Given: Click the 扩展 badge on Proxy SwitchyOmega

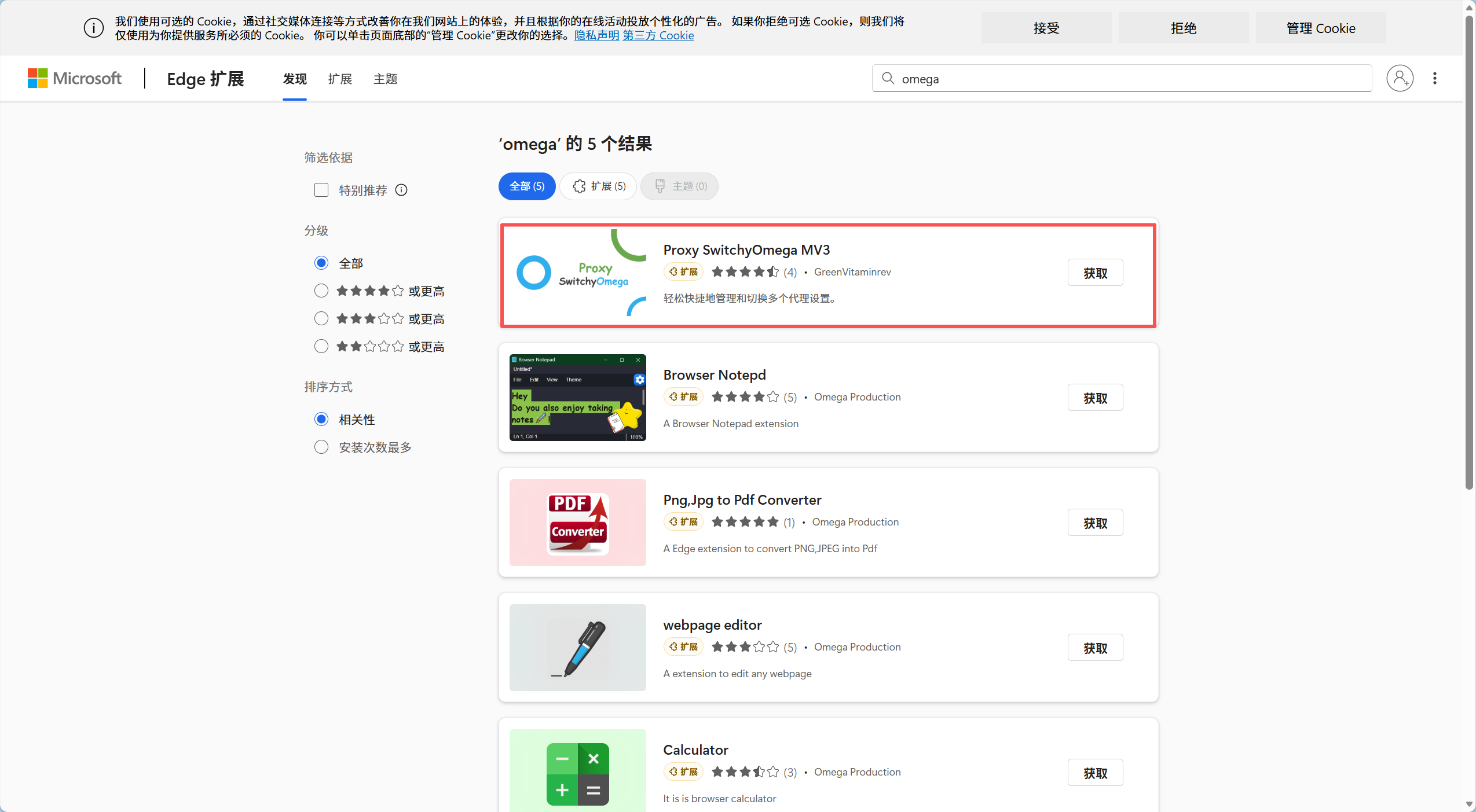Looking at the screenshot, I should 683,271.
